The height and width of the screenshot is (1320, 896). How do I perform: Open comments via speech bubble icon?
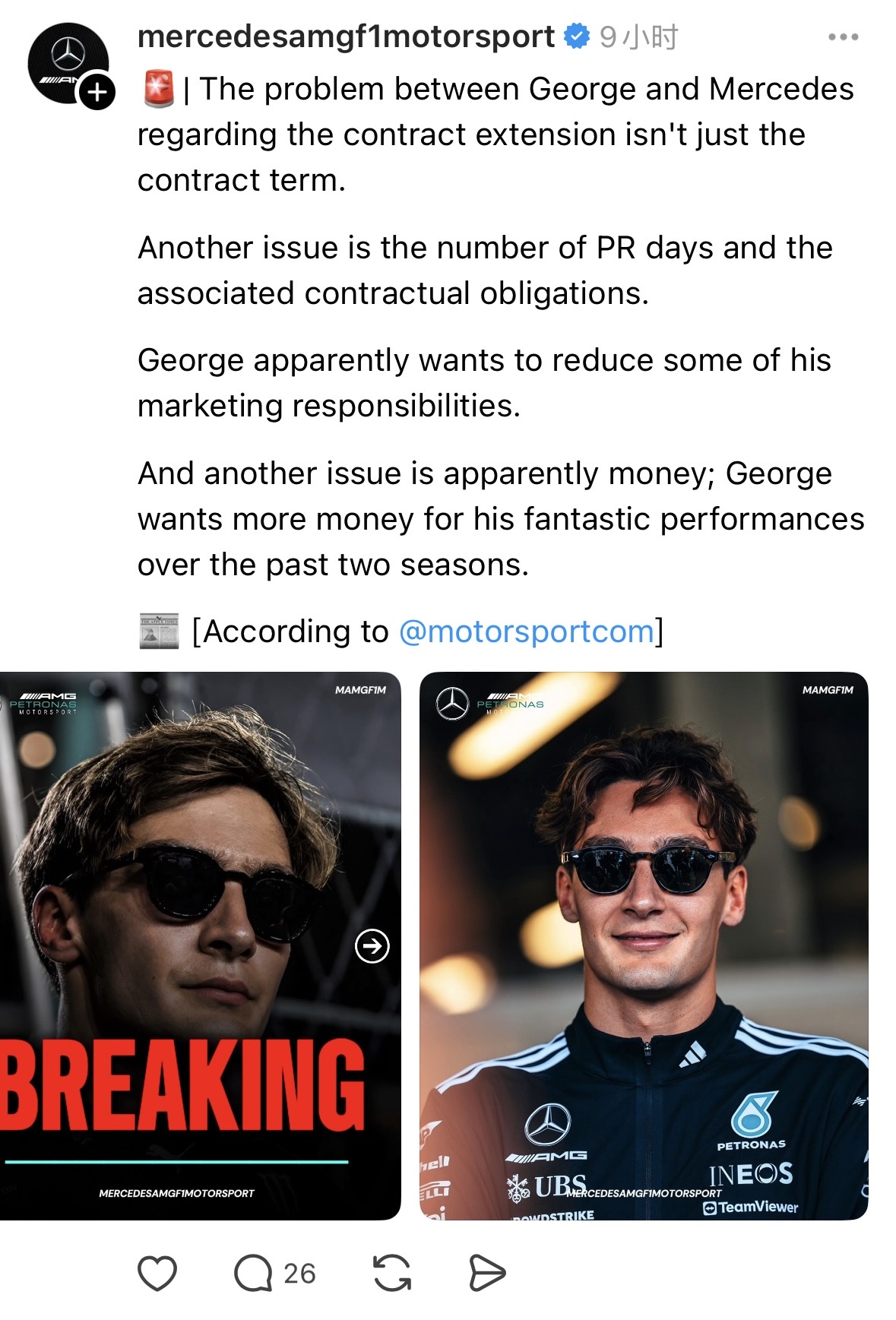click(253, 1273)
